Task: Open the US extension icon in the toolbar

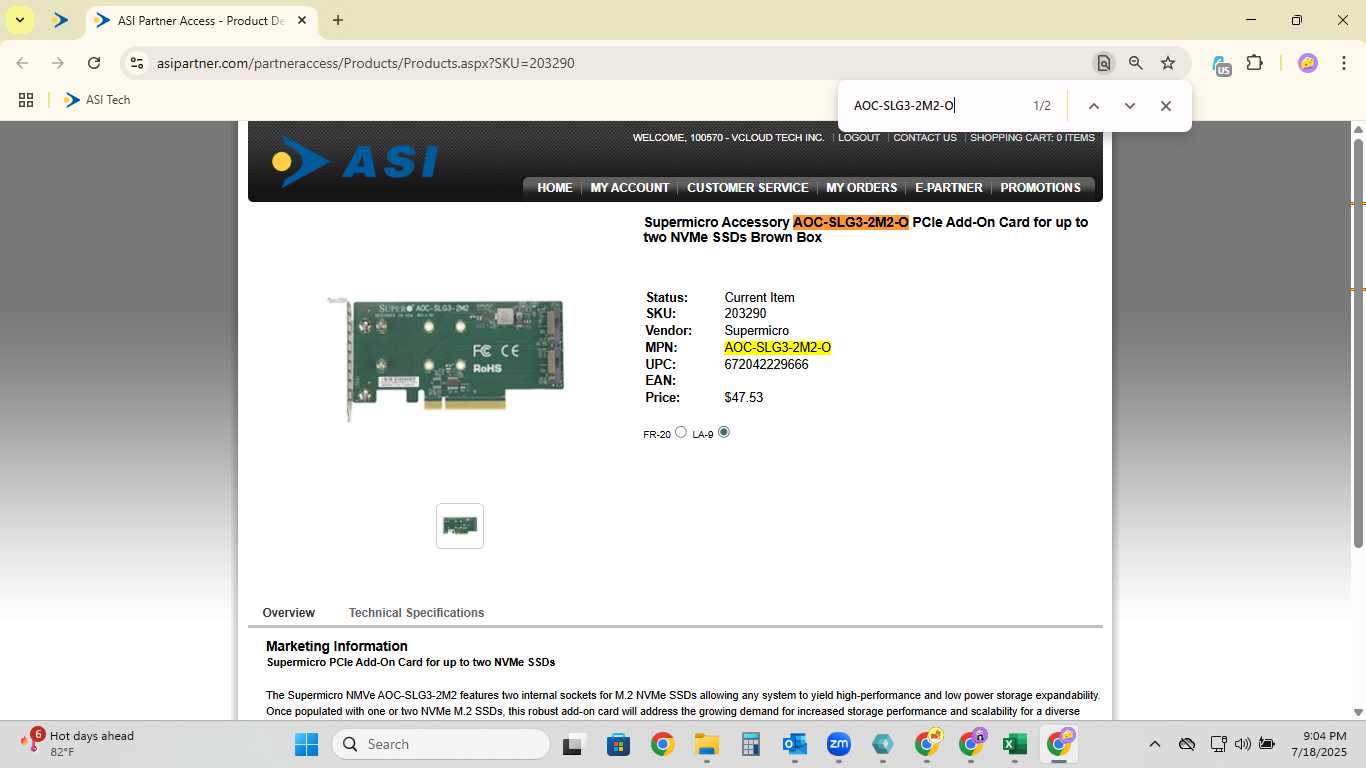Action: pos(1221,65)
